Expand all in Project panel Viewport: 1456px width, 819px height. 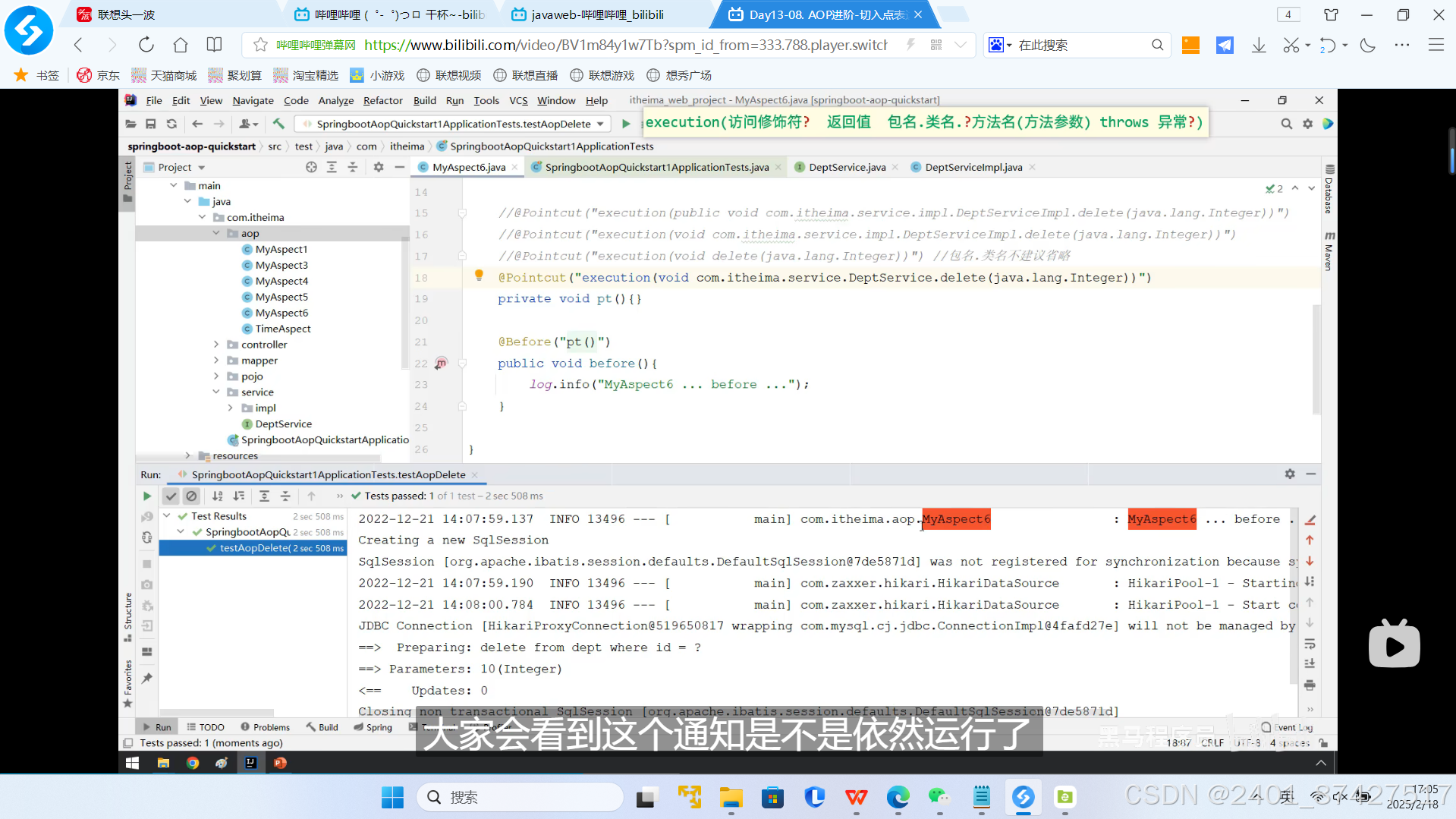click(x=332, y=167)
